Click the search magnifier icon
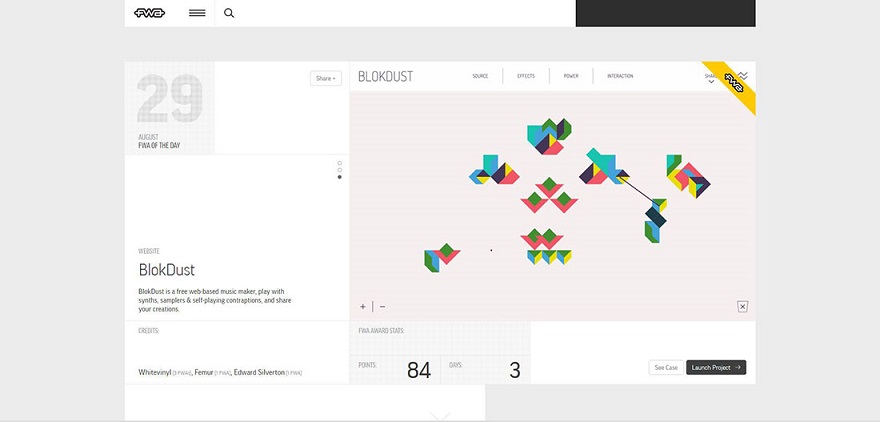 229,13
